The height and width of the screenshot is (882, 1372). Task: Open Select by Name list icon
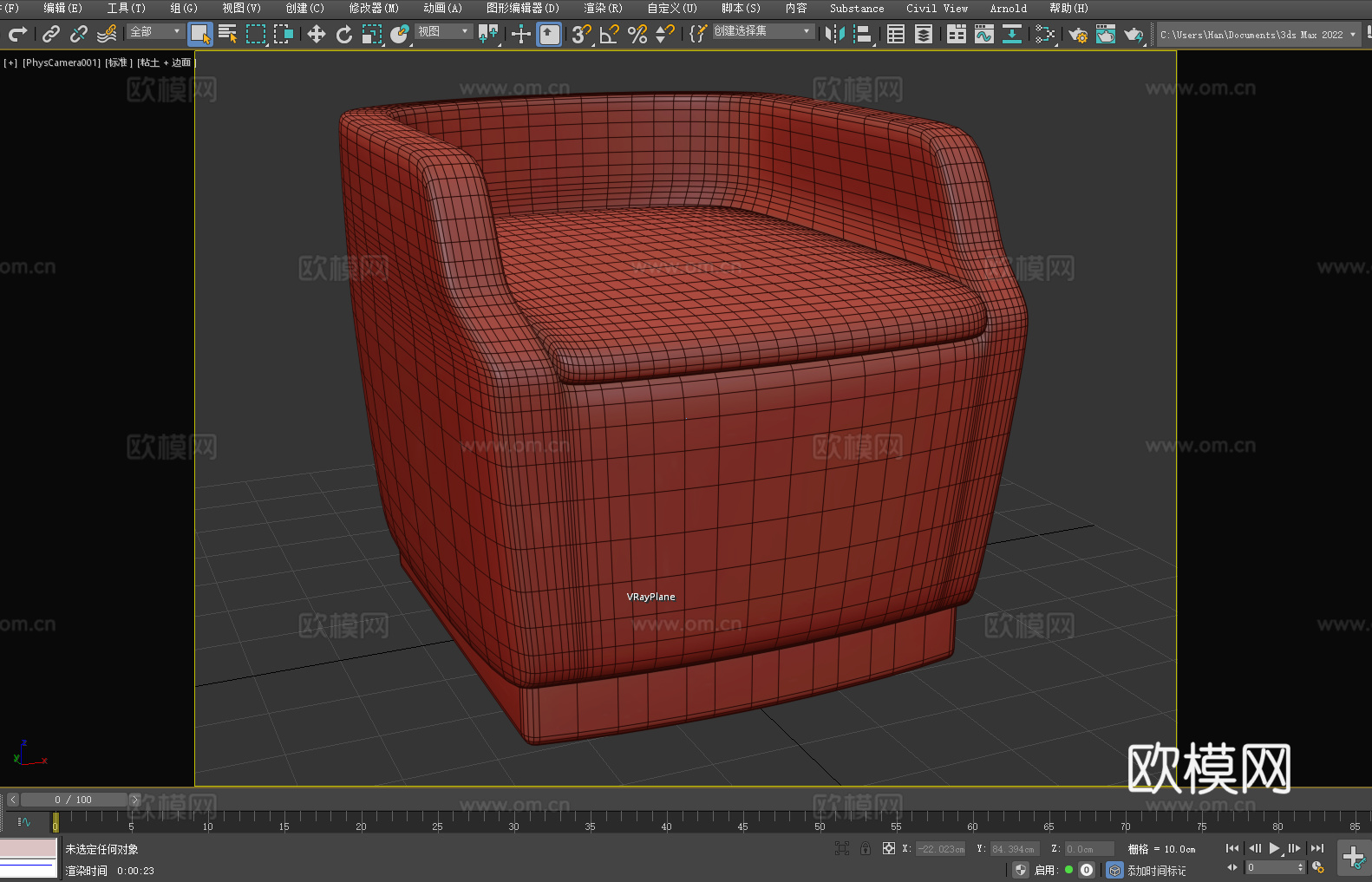(x=228, y=34)
